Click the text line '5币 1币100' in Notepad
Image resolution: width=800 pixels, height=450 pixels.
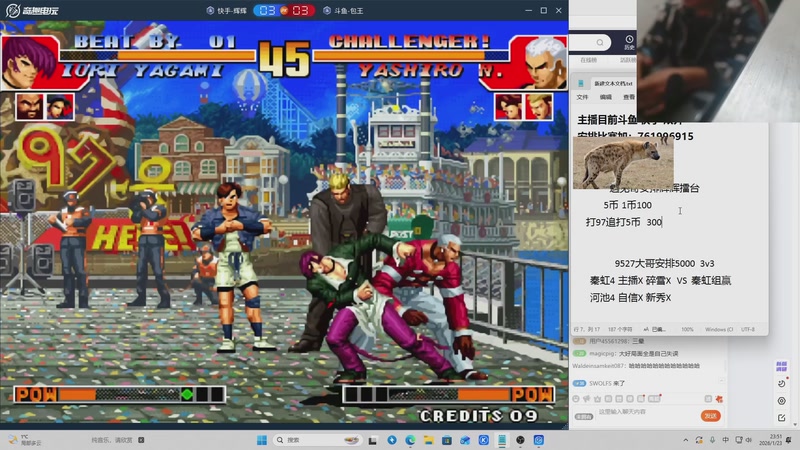pyautogui.click(x=628, y=205)
